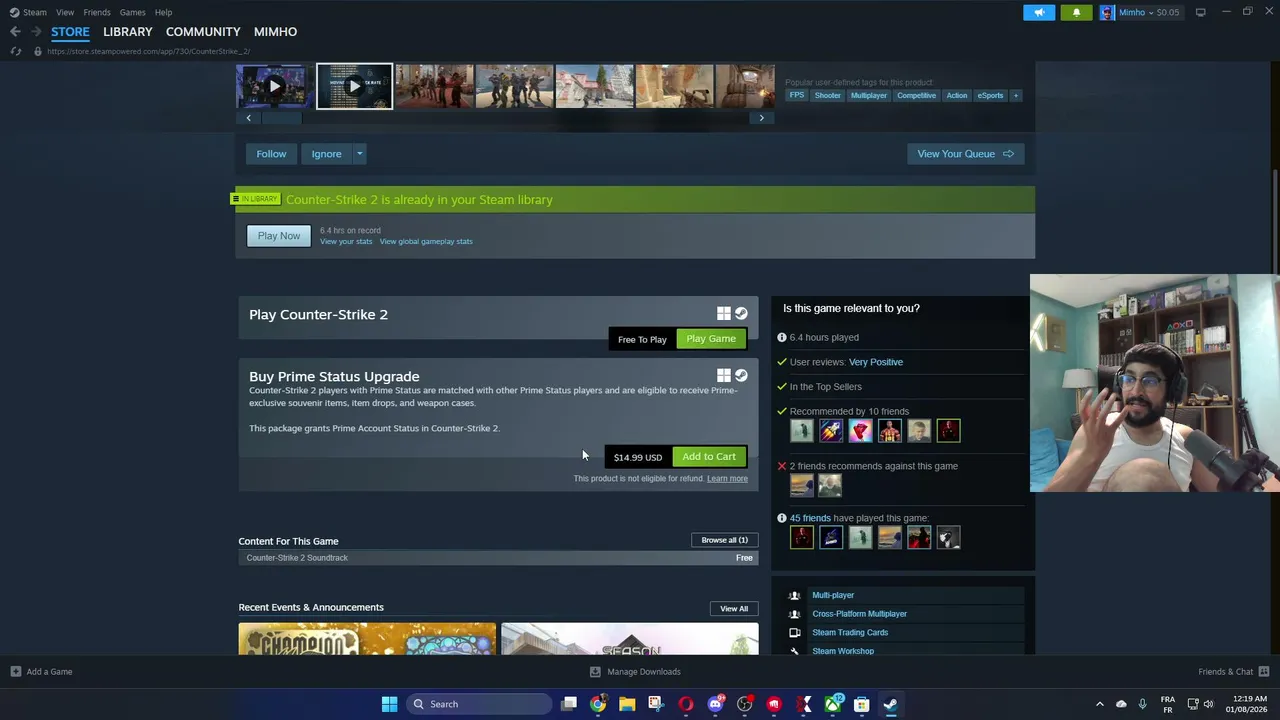Open Counter-Strike 2 Soundtrack content row
This screenshot has height=720, width=1280.
498,558
